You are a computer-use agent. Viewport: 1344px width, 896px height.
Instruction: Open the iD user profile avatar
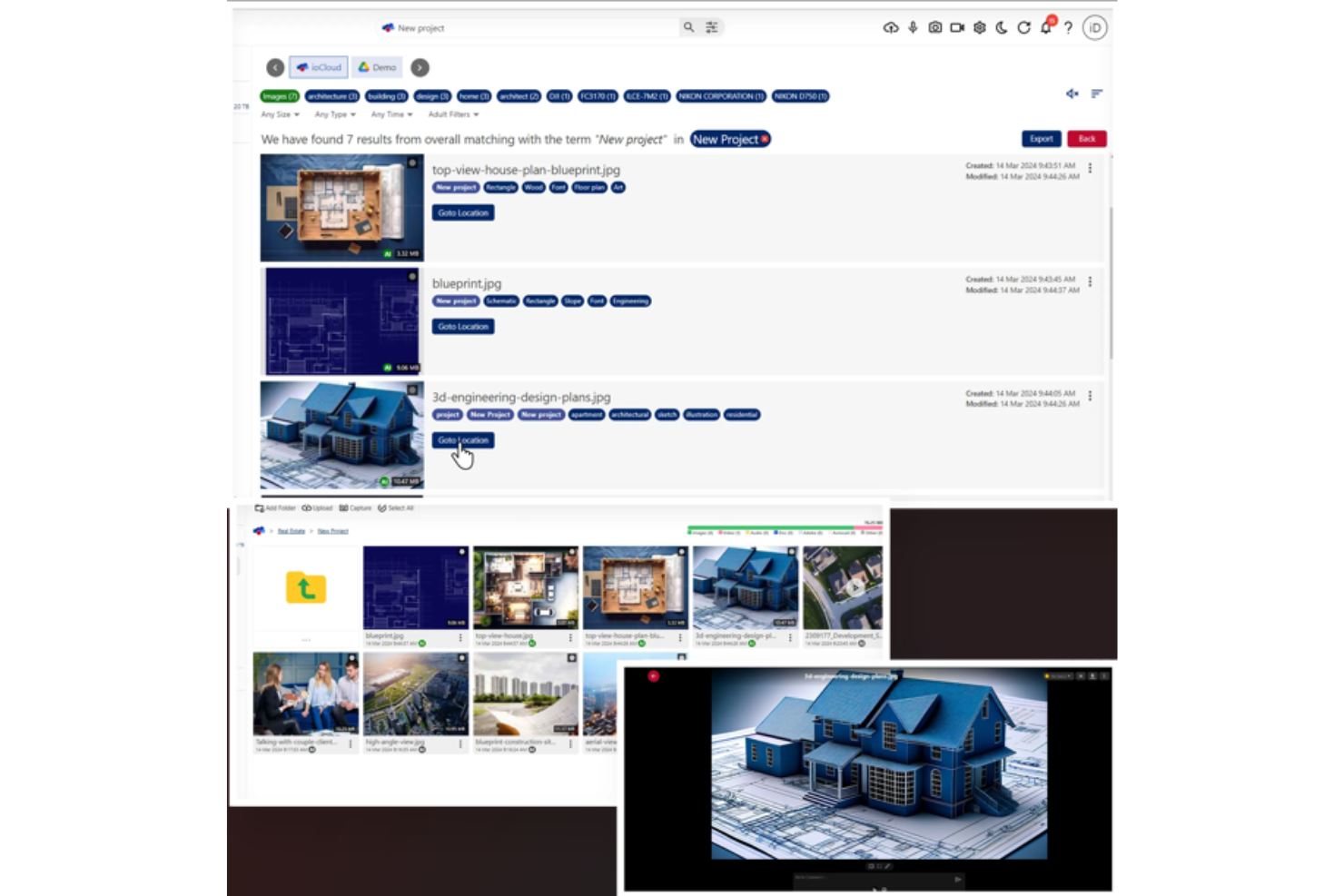tap(1095, 27)
